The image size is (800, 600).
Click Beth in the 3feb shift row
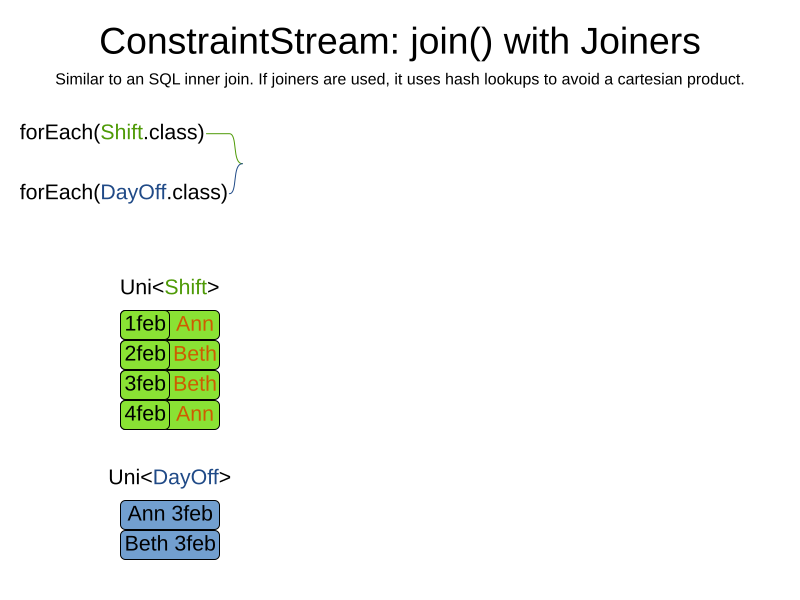(x=195, y=384)
